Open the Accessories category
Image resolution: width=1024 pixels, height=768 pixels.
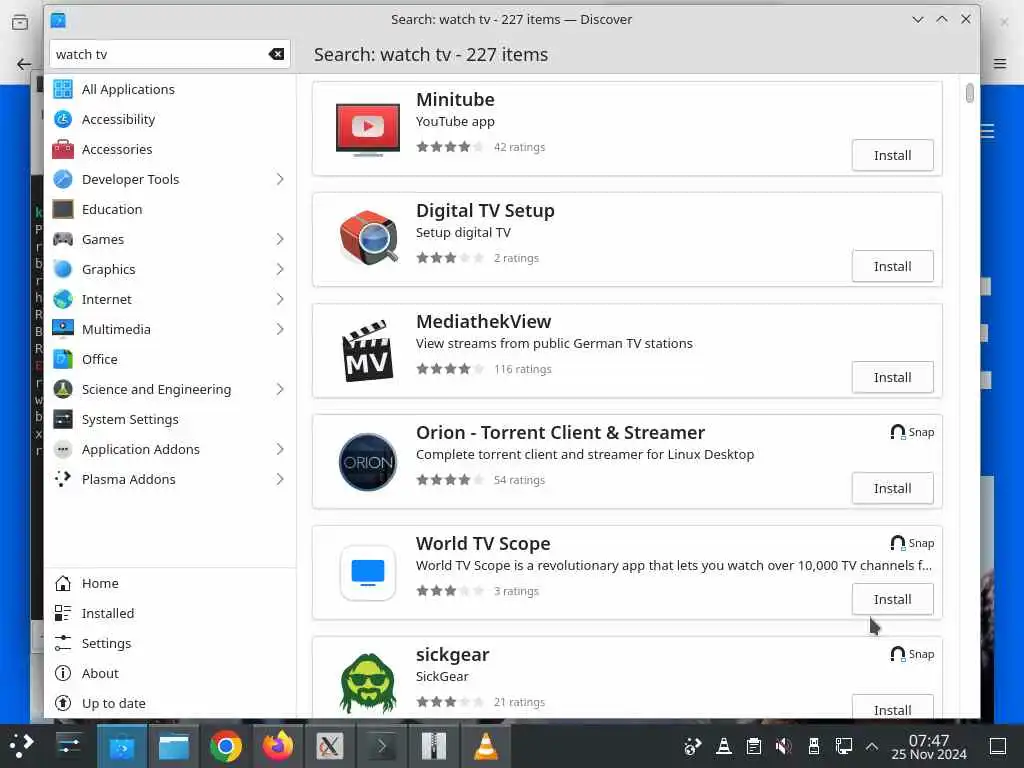point(170,150)
